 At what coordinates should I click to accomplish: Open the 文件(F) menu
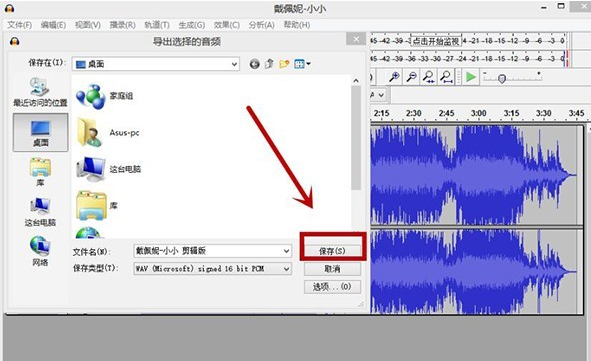(x=20, y=25)
